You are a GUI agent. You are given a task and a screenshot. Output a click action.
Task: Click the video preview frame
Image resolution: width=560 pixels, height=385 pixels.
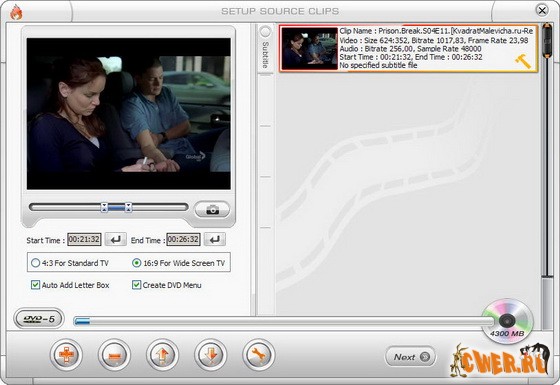click(129, 114)
